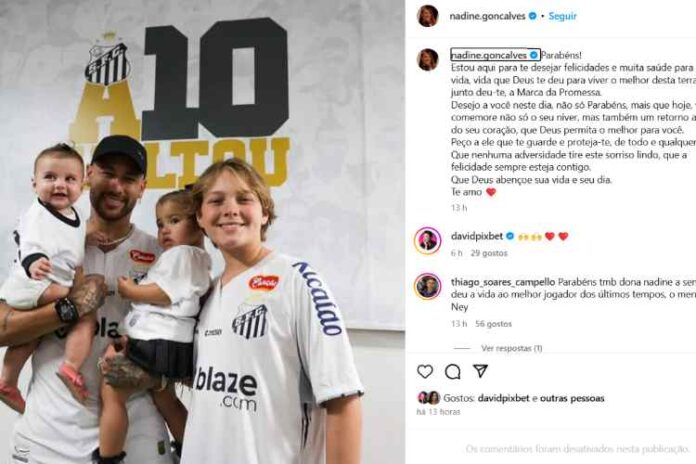Open thiago_soares_campello username link

[503, 282]
